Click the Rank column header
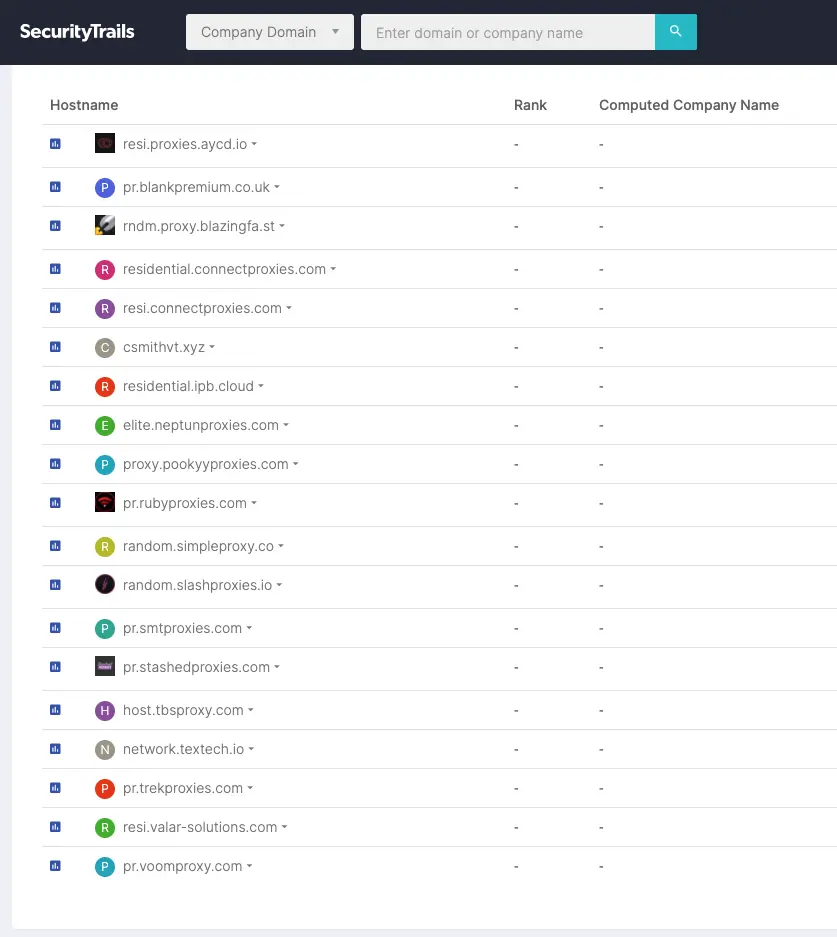The image size is (837, 937). click(530, 105)
